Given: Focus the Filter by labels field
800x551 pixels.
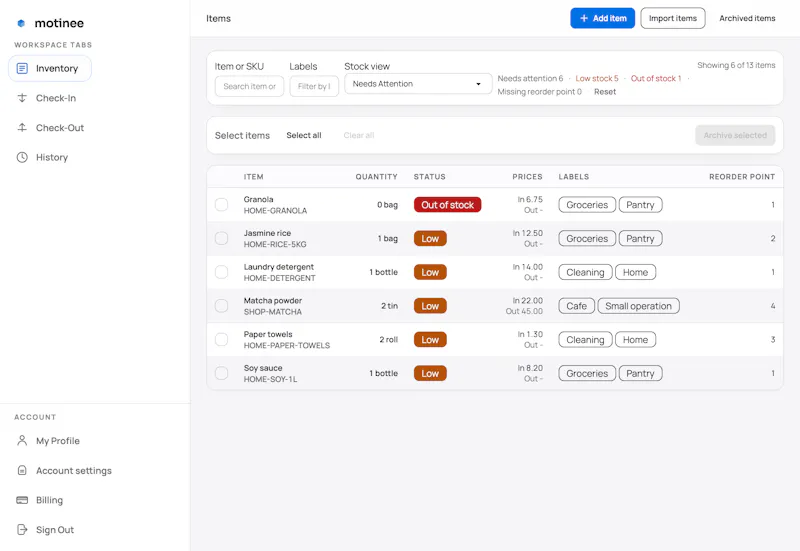Looking at the screenshot, I should coord(314,86).
